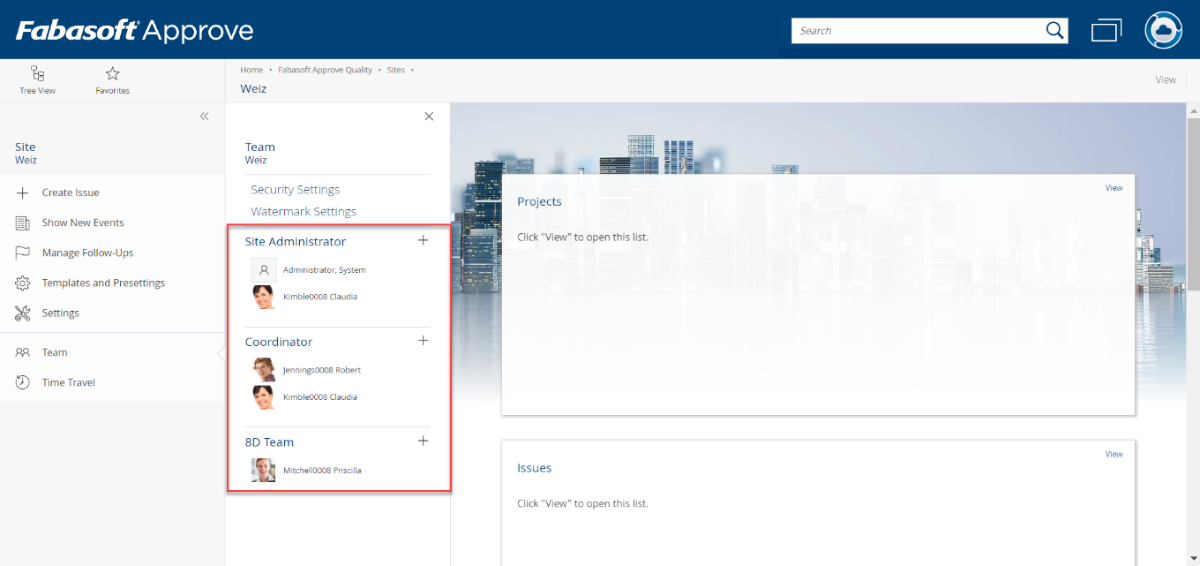
Task: Click Issues widget title
Action: click(534, 468)
